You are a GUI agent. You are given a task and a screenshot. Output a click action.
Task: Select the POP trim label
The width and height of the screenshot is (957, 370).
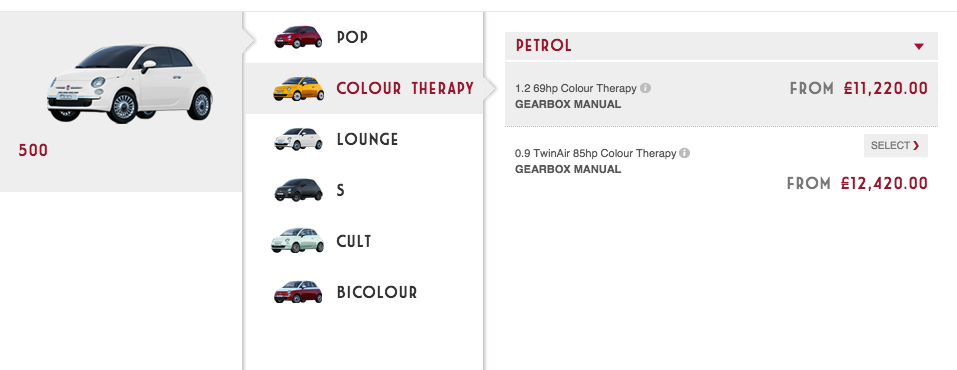point(352,37)
